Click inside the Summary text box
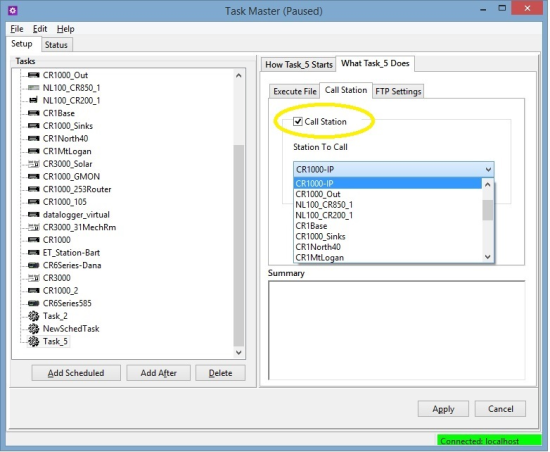 [397, 330]
